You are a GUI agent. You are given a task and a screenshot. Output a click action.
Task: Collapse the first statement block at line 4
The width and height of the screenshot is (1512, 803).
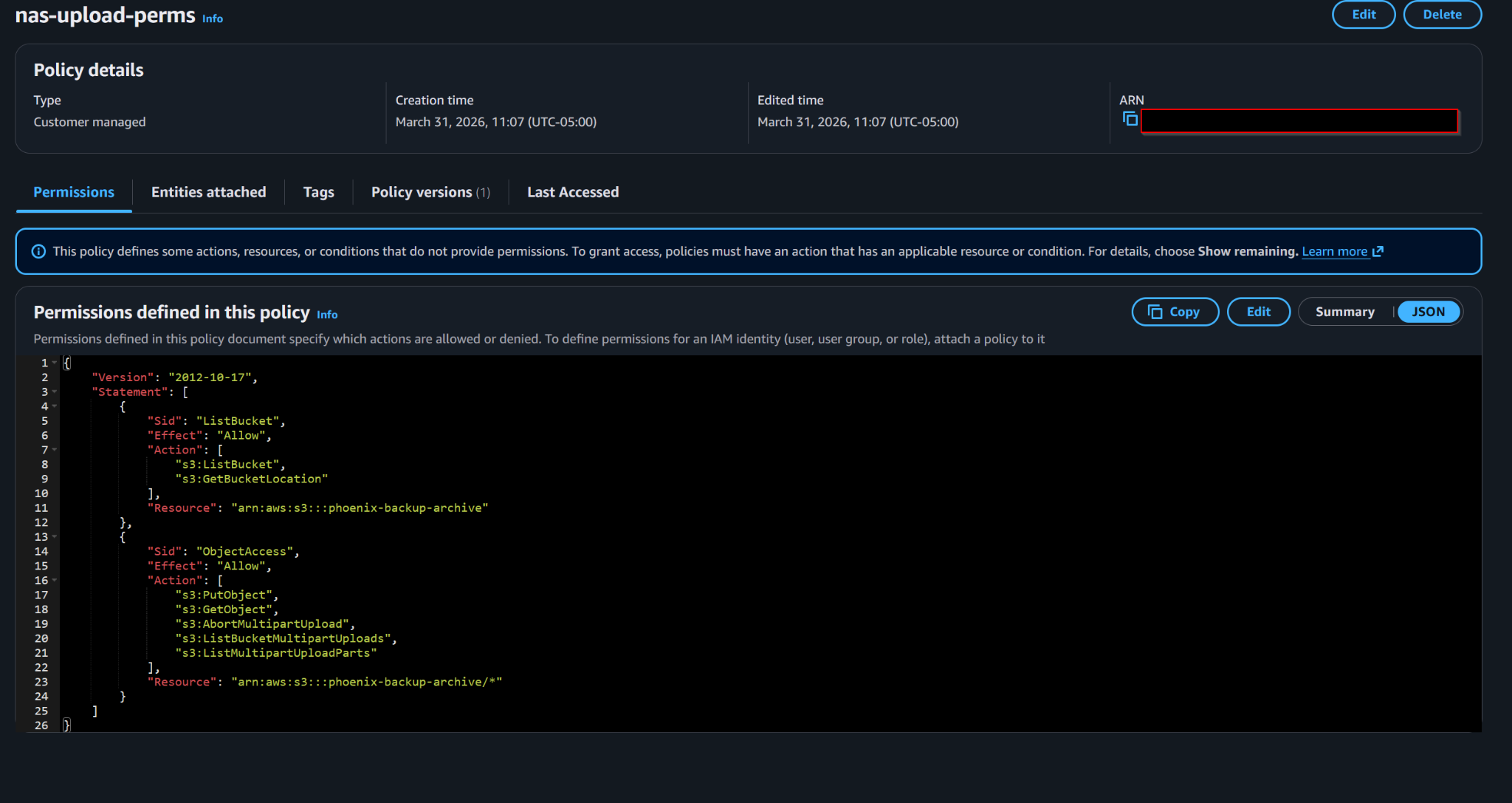(55, 406)
